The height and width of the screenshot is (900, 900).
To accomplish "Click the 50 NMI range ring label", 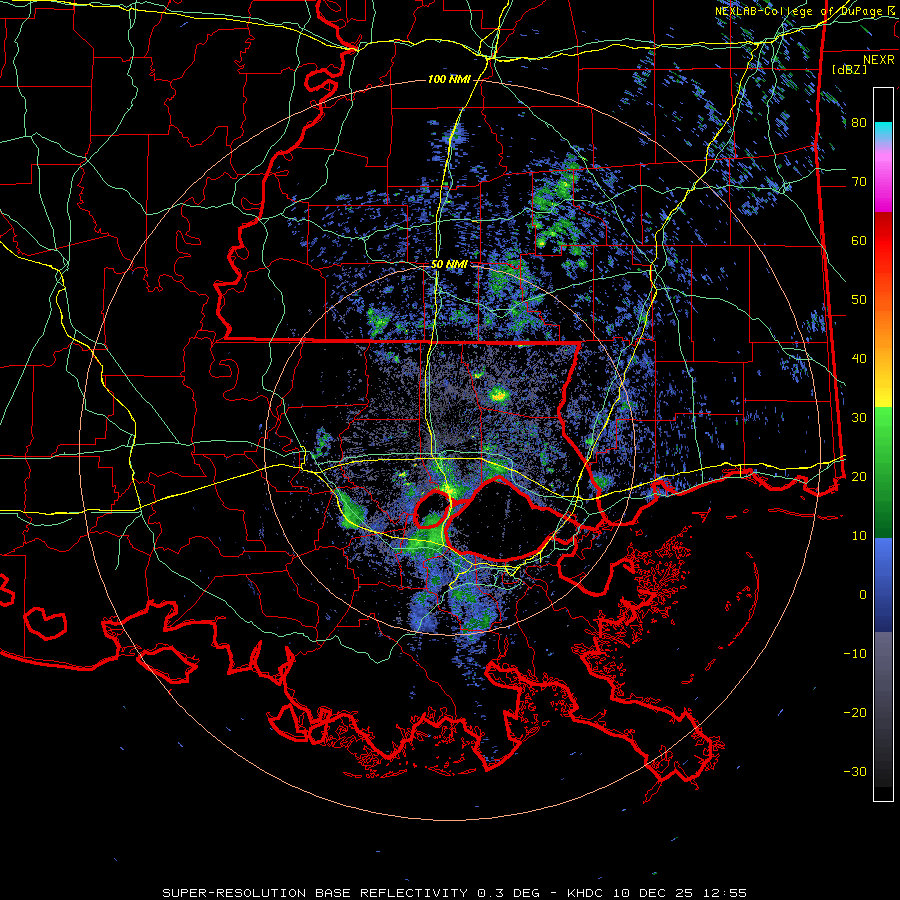I will [x=449, y=265].
